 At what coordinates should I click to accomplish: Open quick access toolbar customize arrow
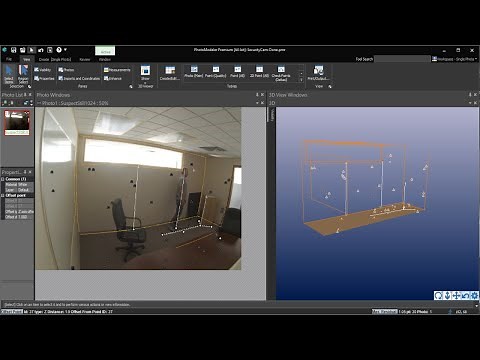[x=65, y=50]
